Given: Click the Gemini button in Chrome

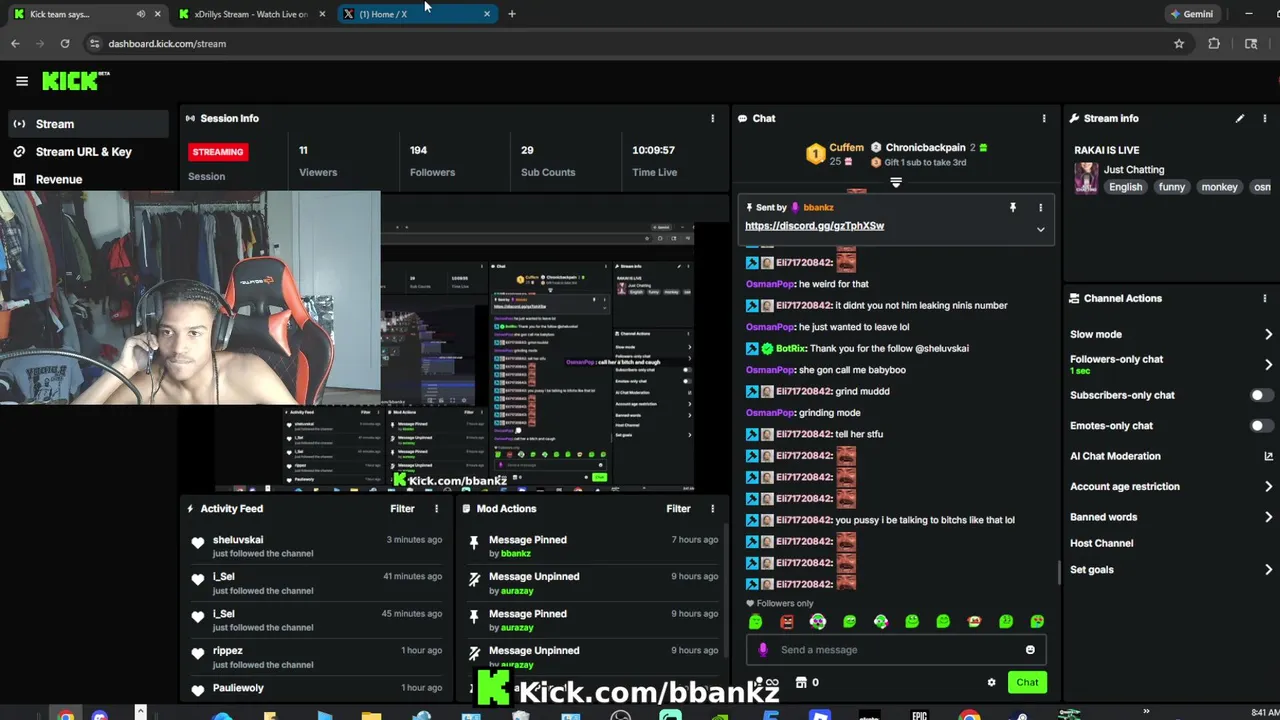Looking at the screenshot, I should pos(1192,14).
